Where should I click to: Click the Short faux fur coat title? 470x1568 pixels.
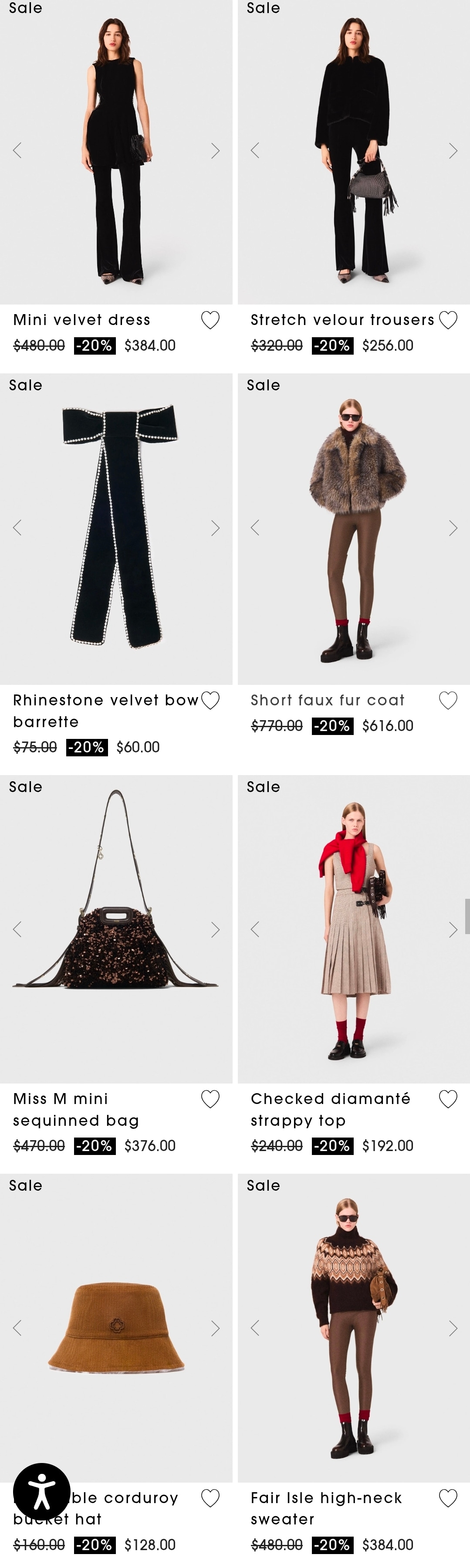(328, 701)
